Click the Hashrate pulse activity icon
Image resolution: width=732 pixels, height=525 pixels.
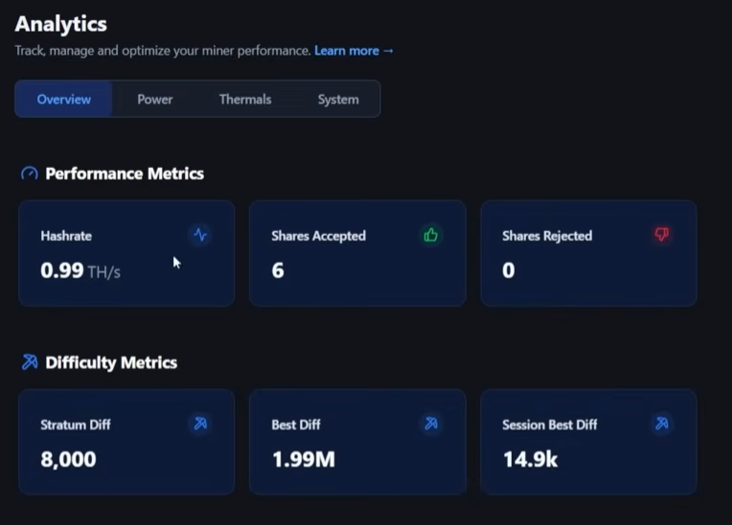coord(200,235)
